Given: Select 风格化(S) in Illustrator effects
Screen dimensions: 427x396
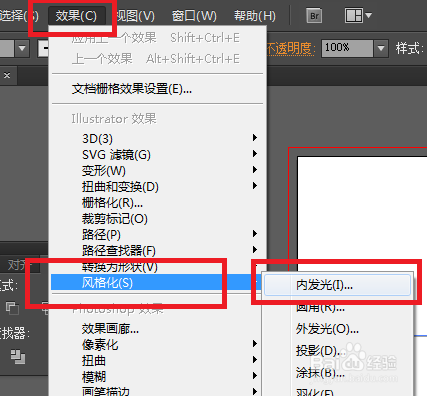Looking at the screenshot, I should [x=156, y=282].
